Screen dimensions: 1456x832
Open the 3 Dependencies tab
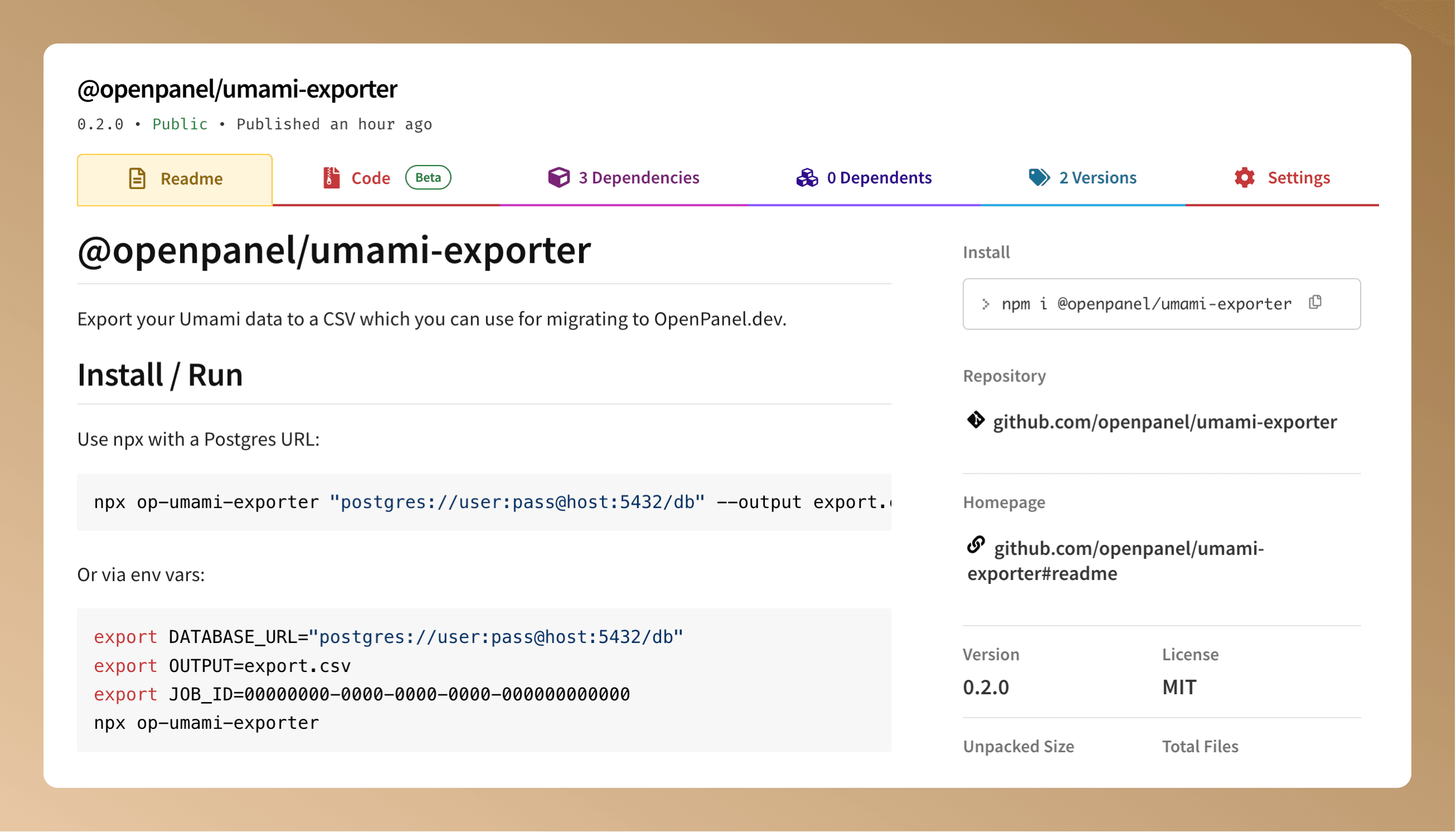click(639, 178)
